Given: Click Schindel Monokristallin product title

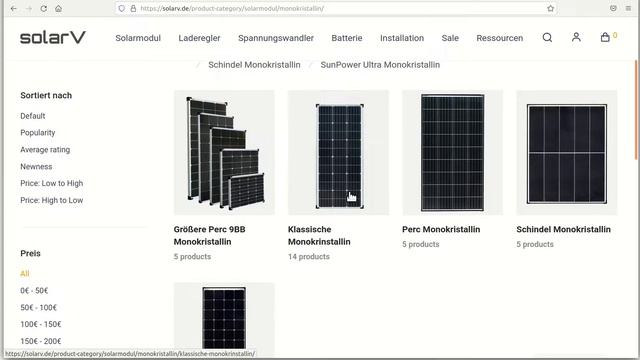Looking at the screenshot, I should coord(563,229).
